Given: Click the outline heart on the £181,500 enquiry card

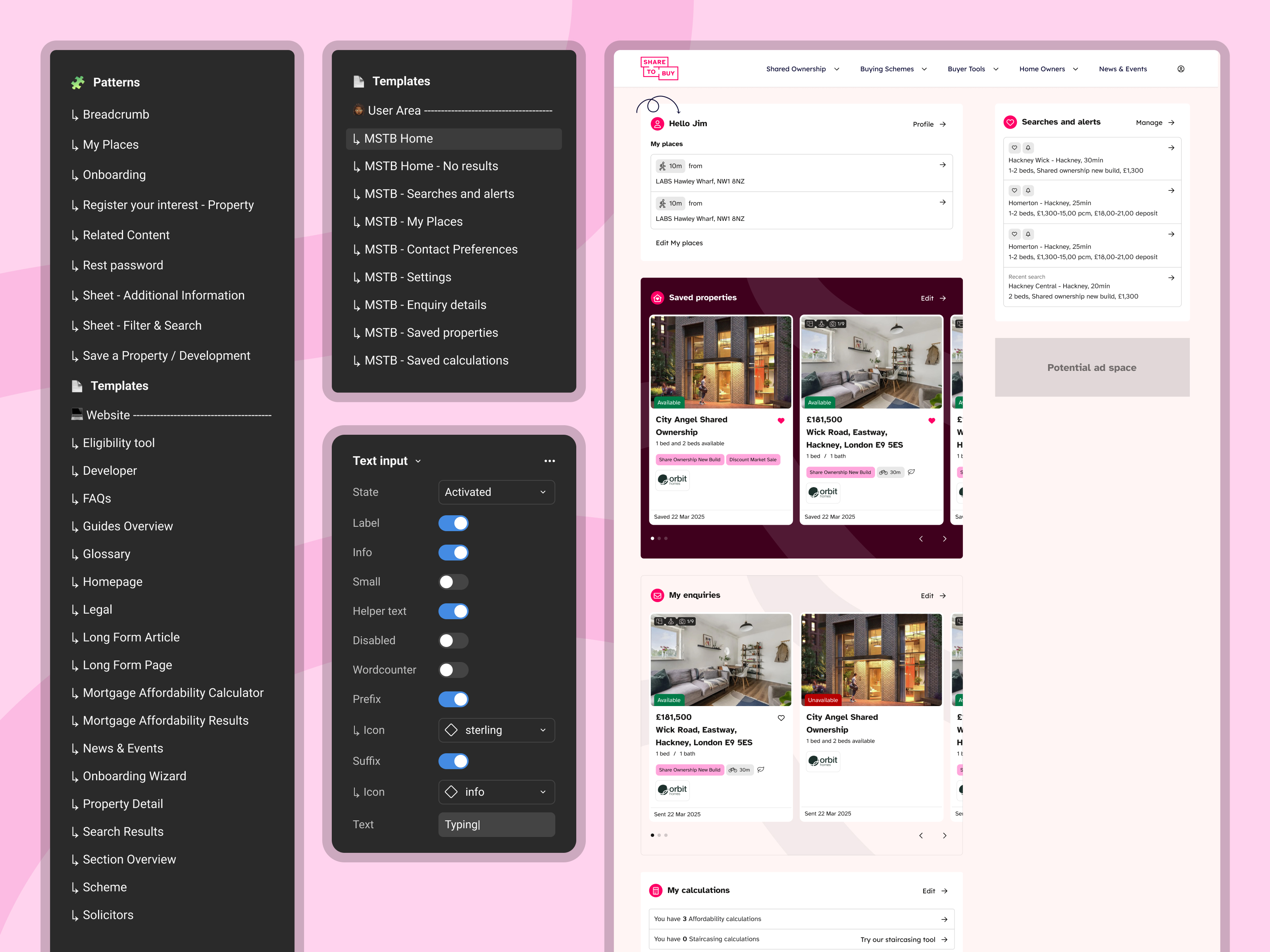Looking at the screenshot, I should tap(781, 718).
